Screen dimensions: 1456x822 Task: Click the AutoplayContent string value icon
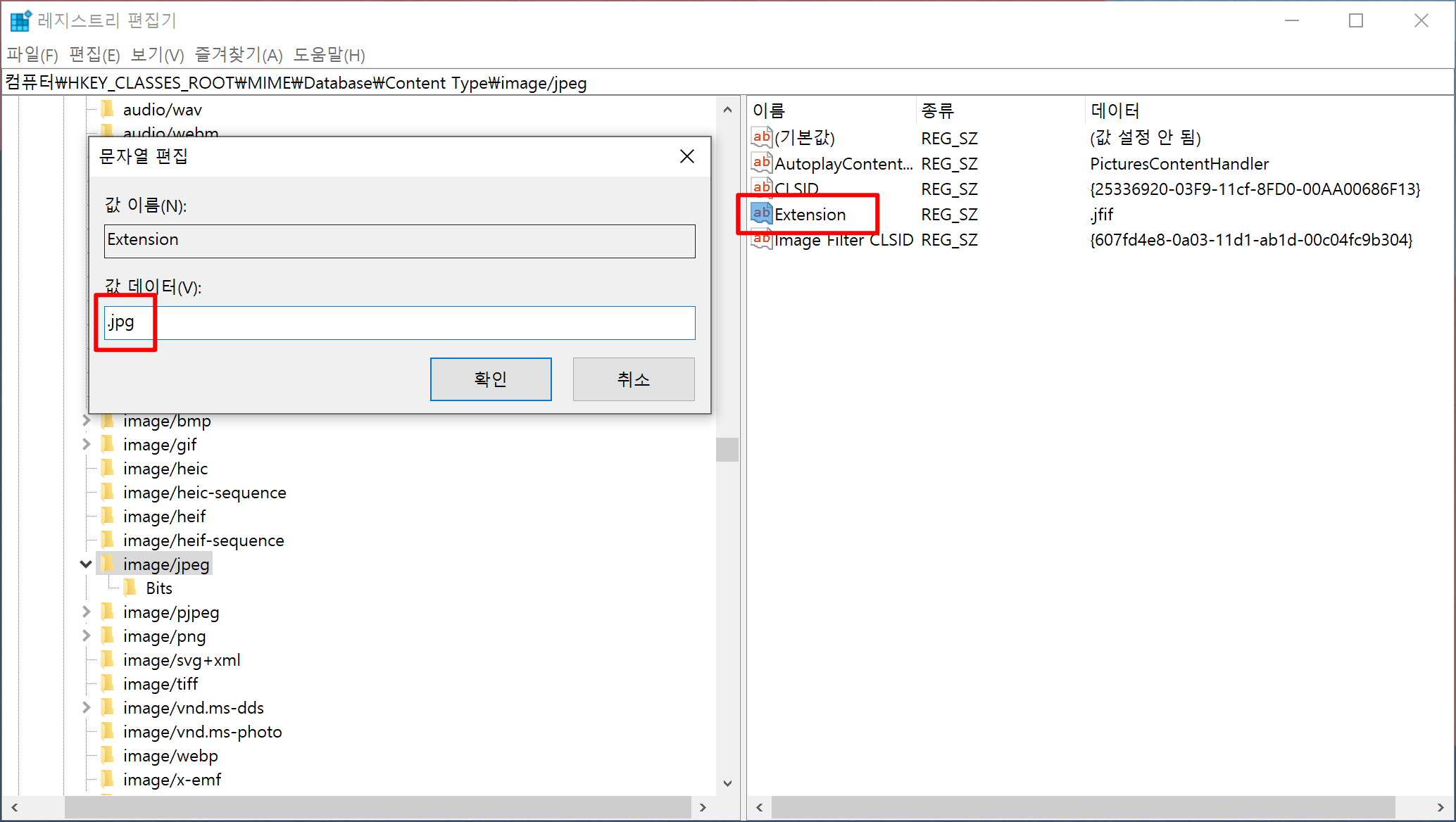(761, 163)
